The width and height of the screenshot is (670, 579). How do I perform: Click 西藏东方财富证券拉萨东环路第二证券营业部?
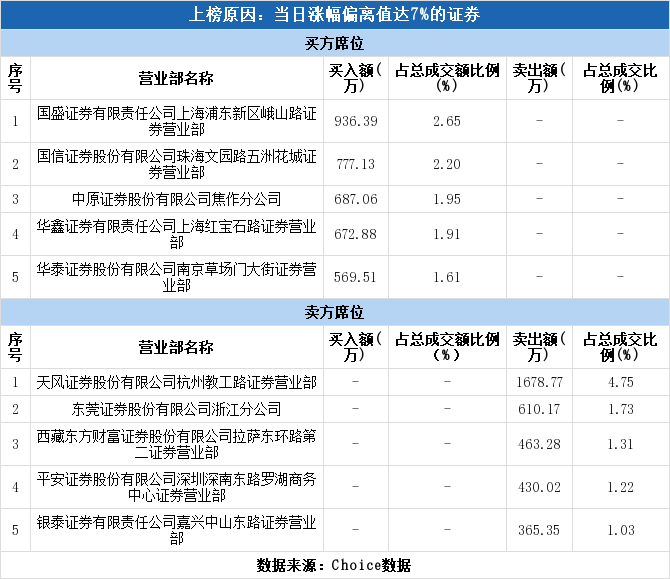(176, 444)
